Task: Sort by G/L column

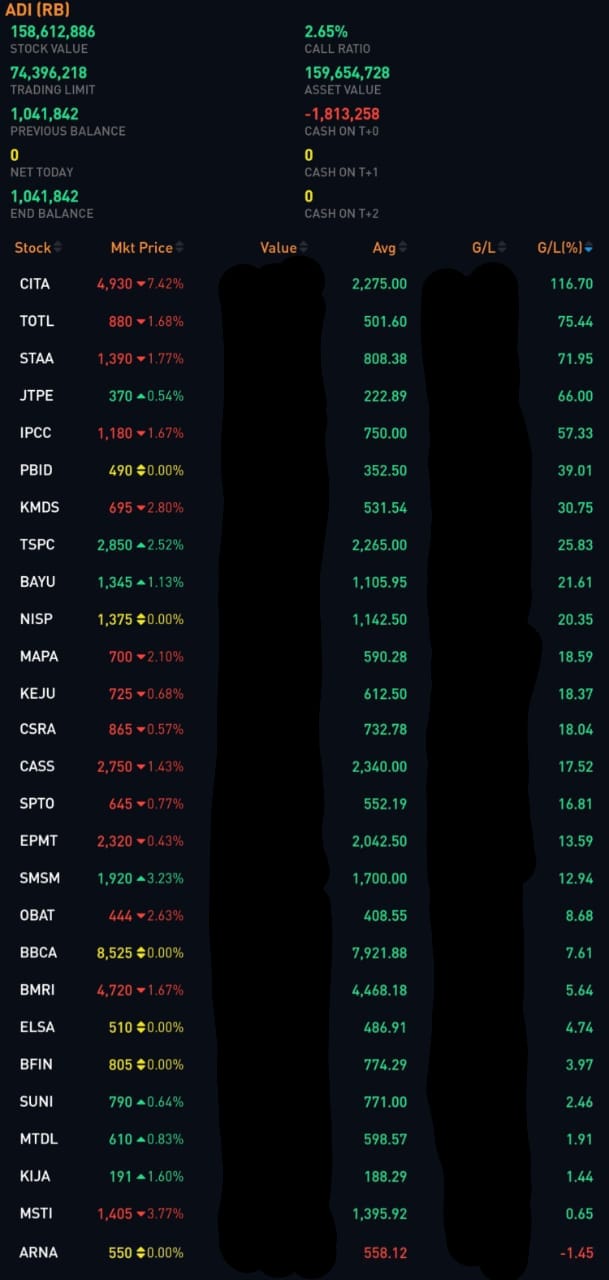Action: (501, 247)
